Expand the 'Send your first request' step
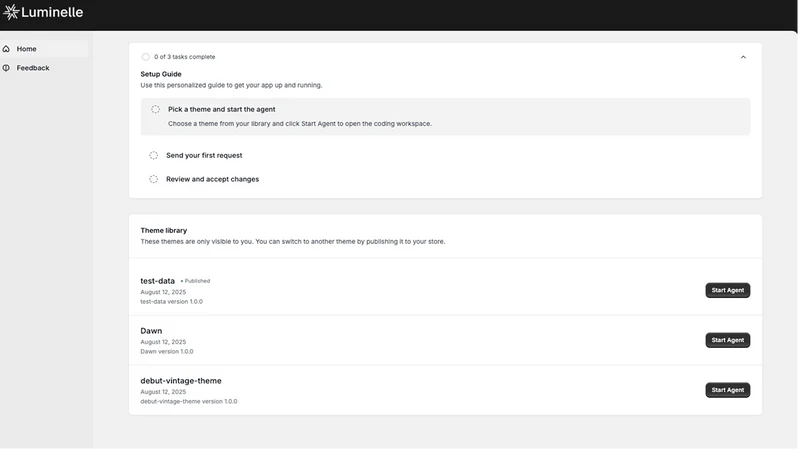The height and width of the screenshot is (450, 800). (204, 156)
